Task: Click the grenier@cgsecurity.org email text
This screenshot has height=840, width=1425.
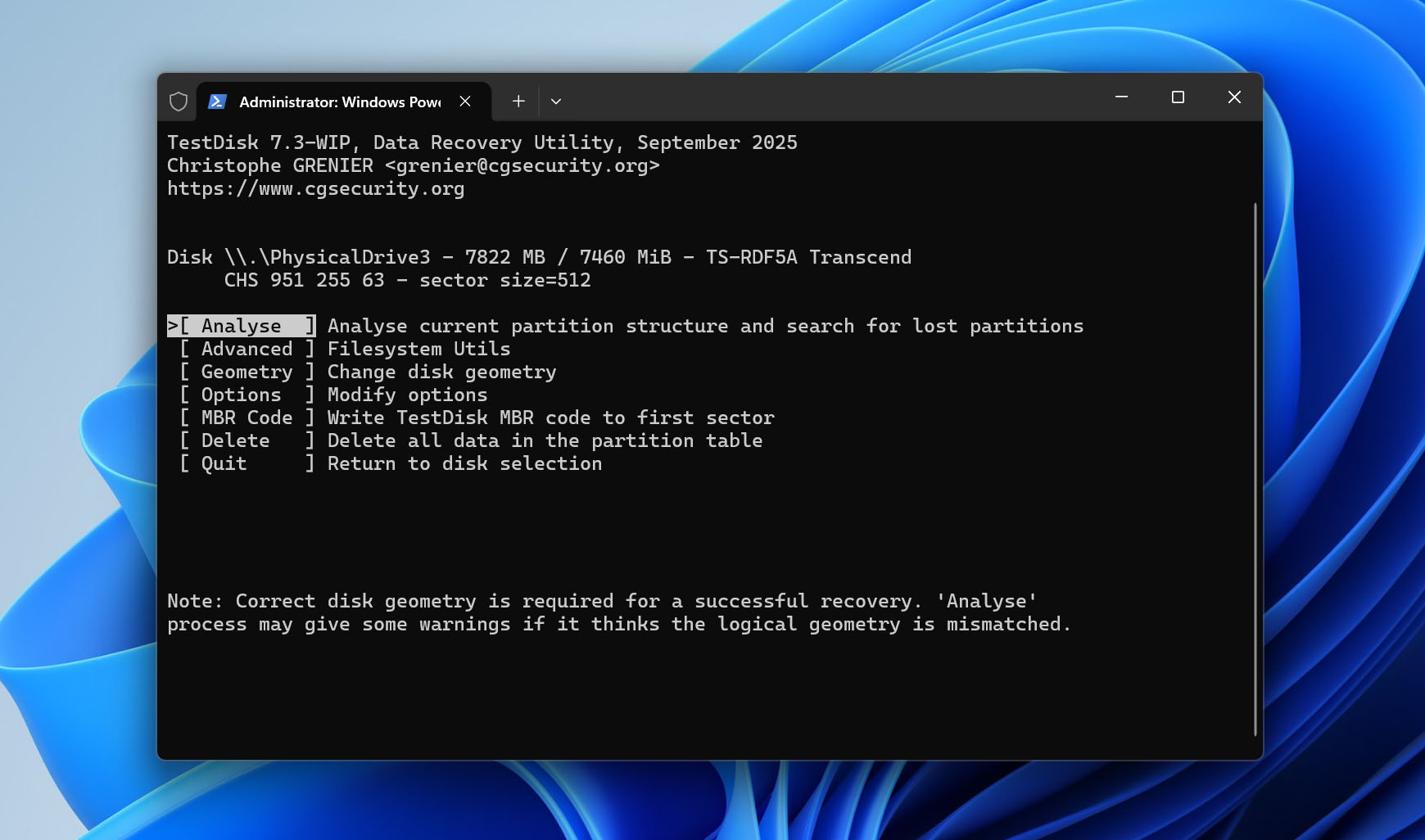Action: pyautogui.click(x=522, y=165)
